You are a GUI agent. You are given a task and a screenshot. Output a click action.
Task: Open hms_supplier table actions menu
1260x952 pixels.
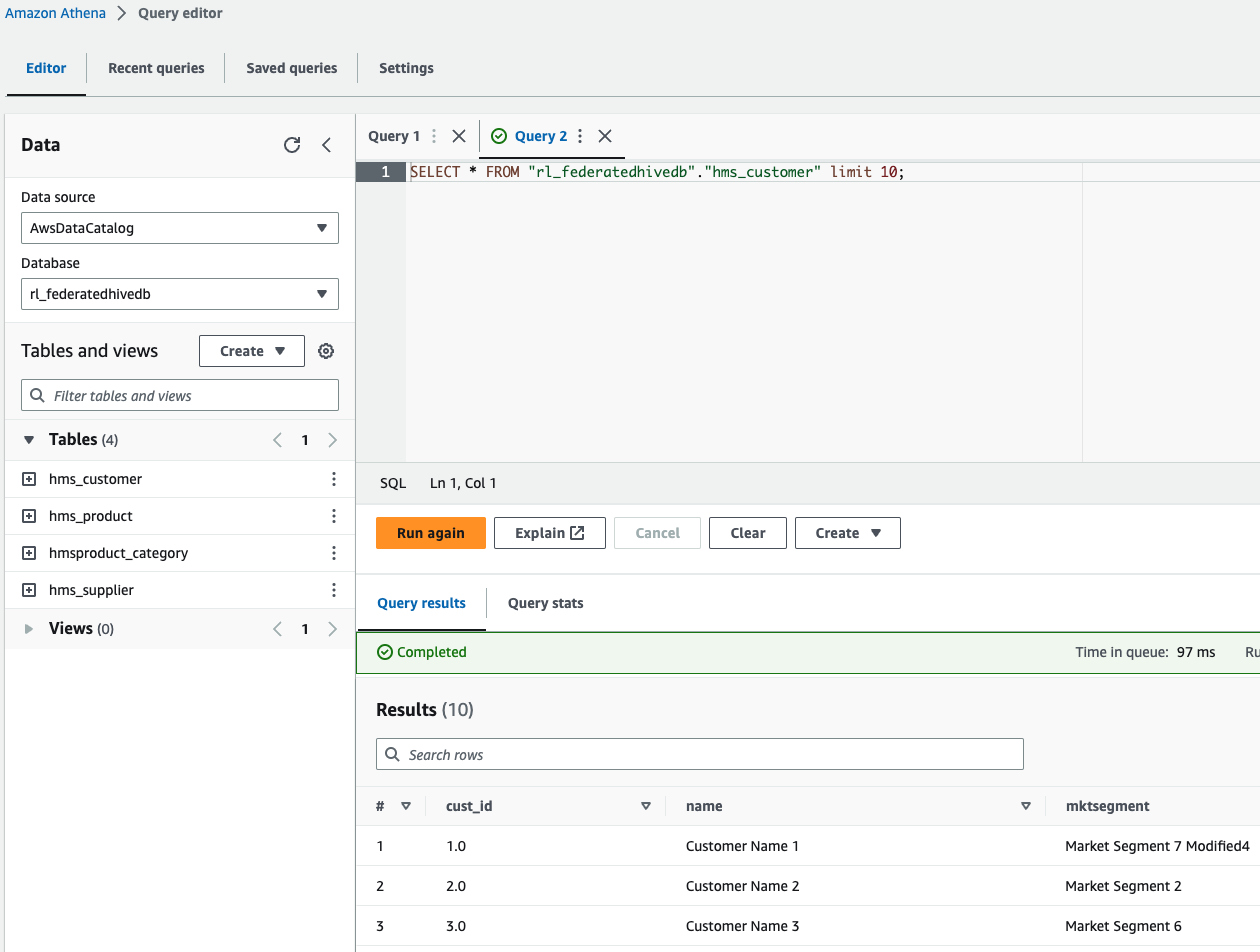(x=334, y=590)
